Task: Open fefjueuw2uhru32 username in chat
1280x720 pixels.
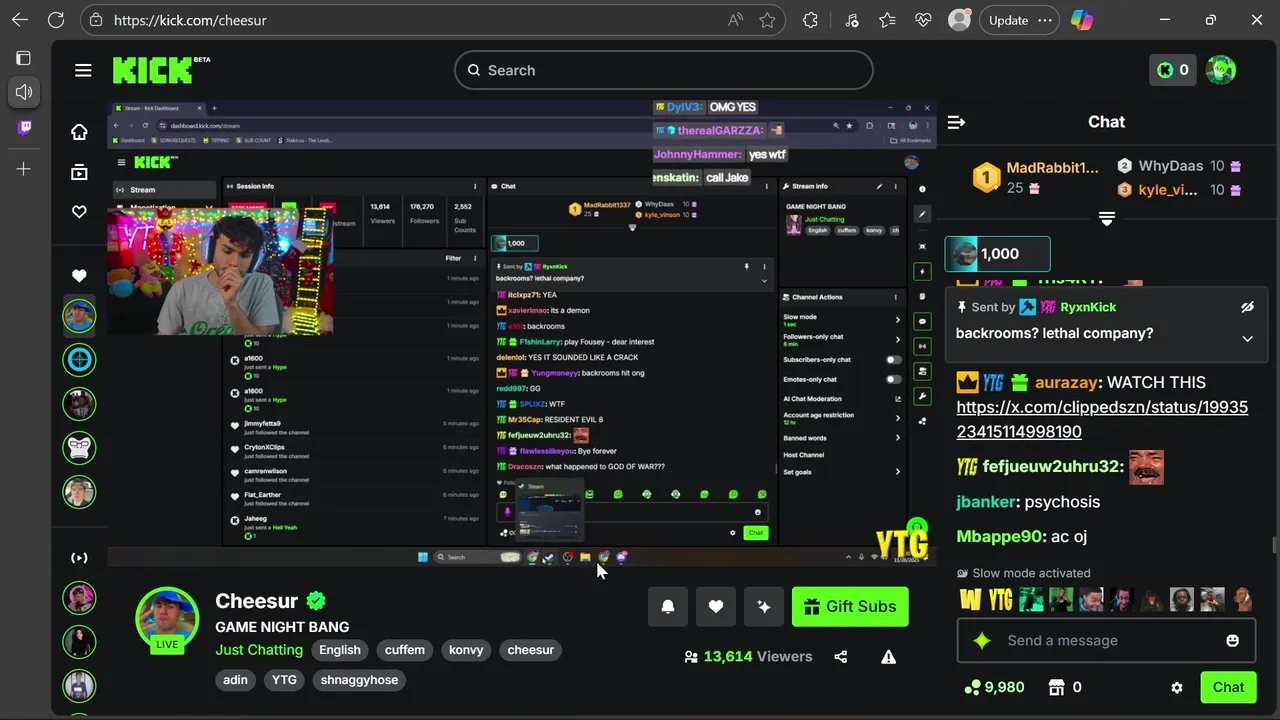Action: click(1052, 466)
